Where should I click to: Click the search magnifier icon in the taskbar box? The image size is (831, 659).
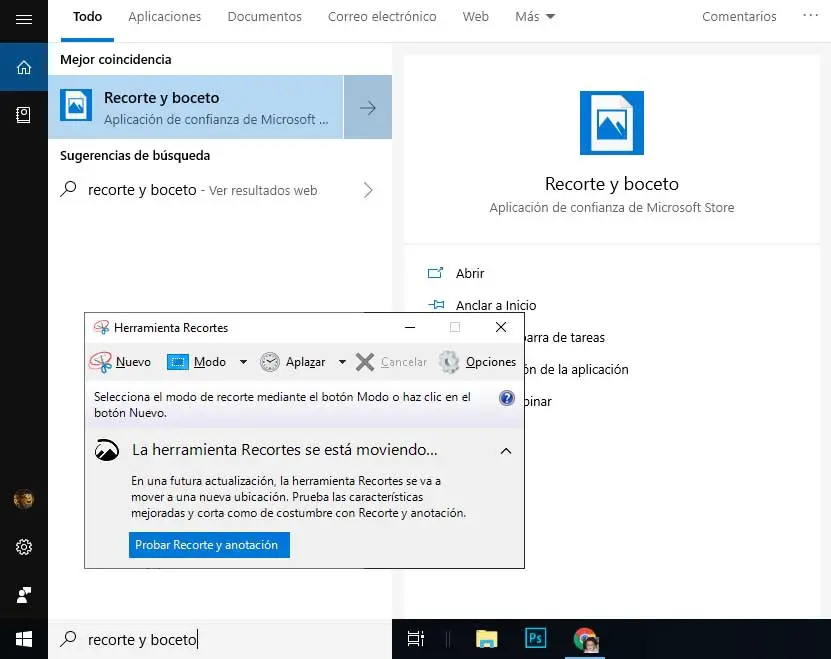[x=68, y=638]
